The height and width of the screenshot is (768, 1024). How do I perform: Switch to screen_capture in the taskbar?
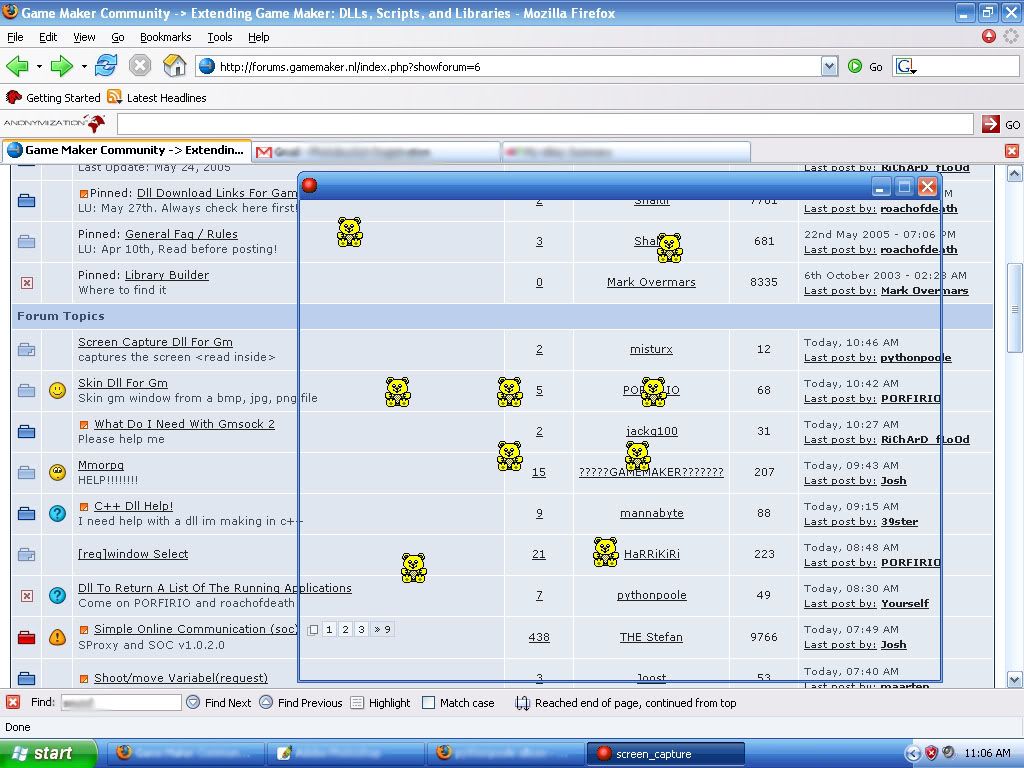pyautogui.click(x=666, y=754)
